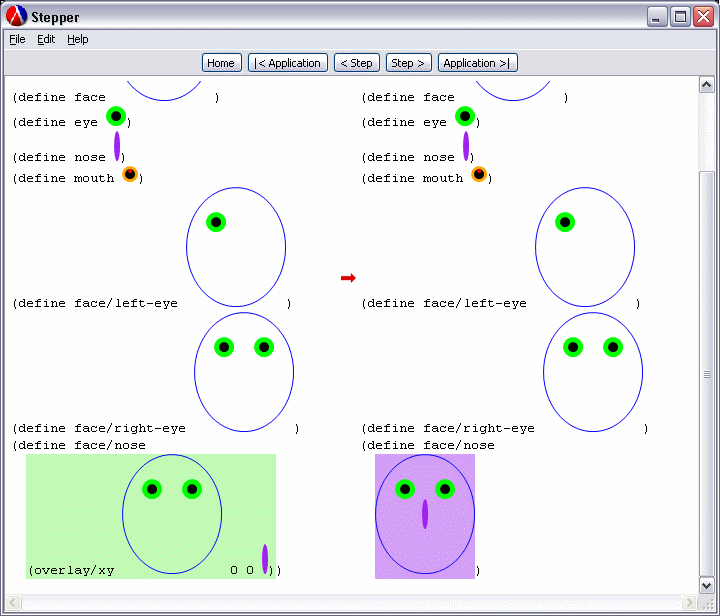The image size is (720, 616).
Task: Click left pane face/left-eye image
Action: [x=236, y=247]
